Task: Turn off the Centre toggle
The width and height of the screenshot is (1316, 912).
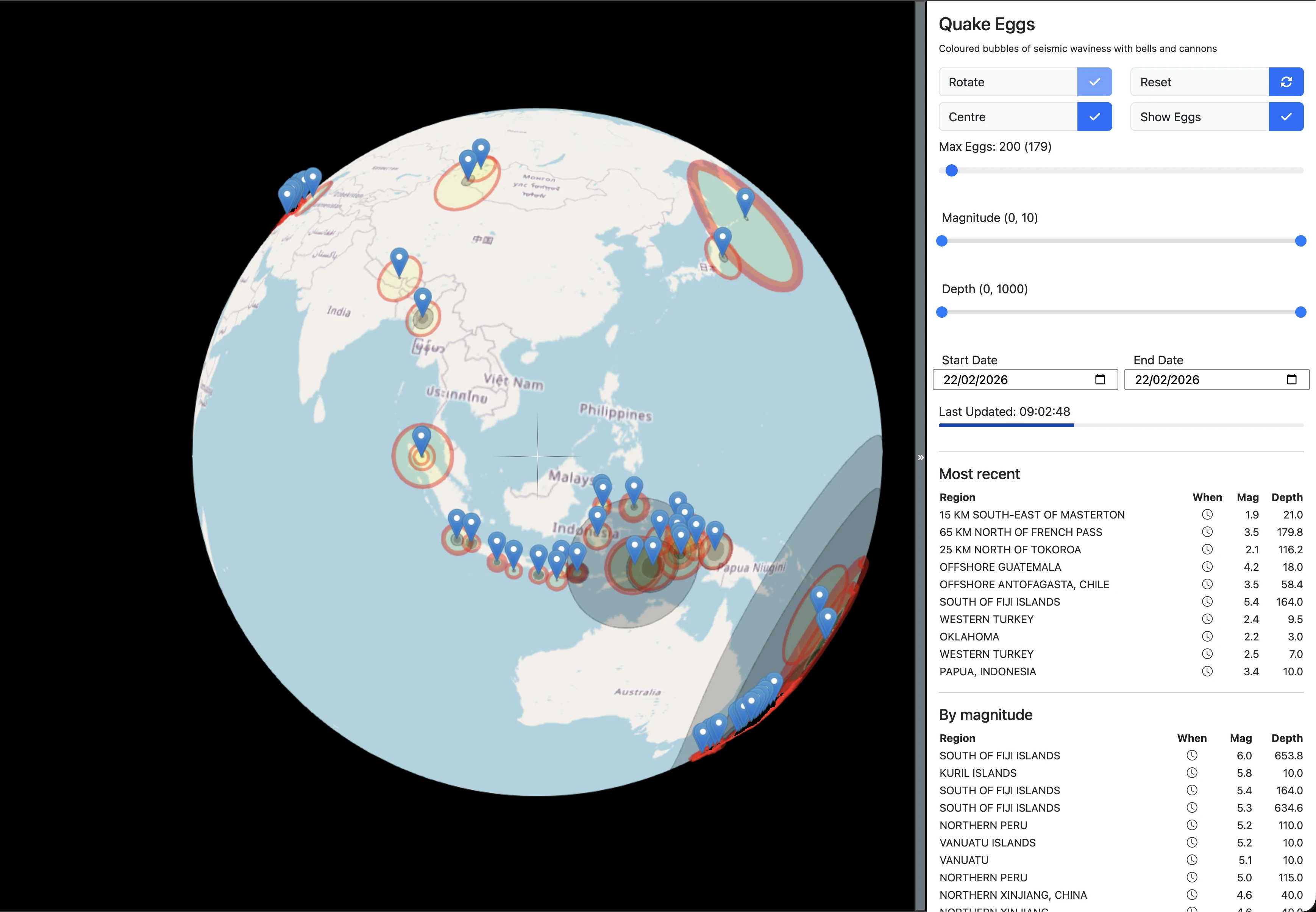Action: pos(1095,117)
